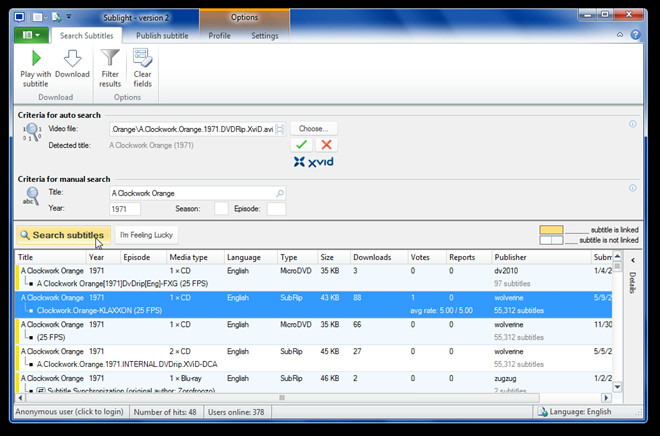This screenshot has width=660, height=436.
Task: Click the vertical scrollbar down arrow
Action: [x=617, y=387]
